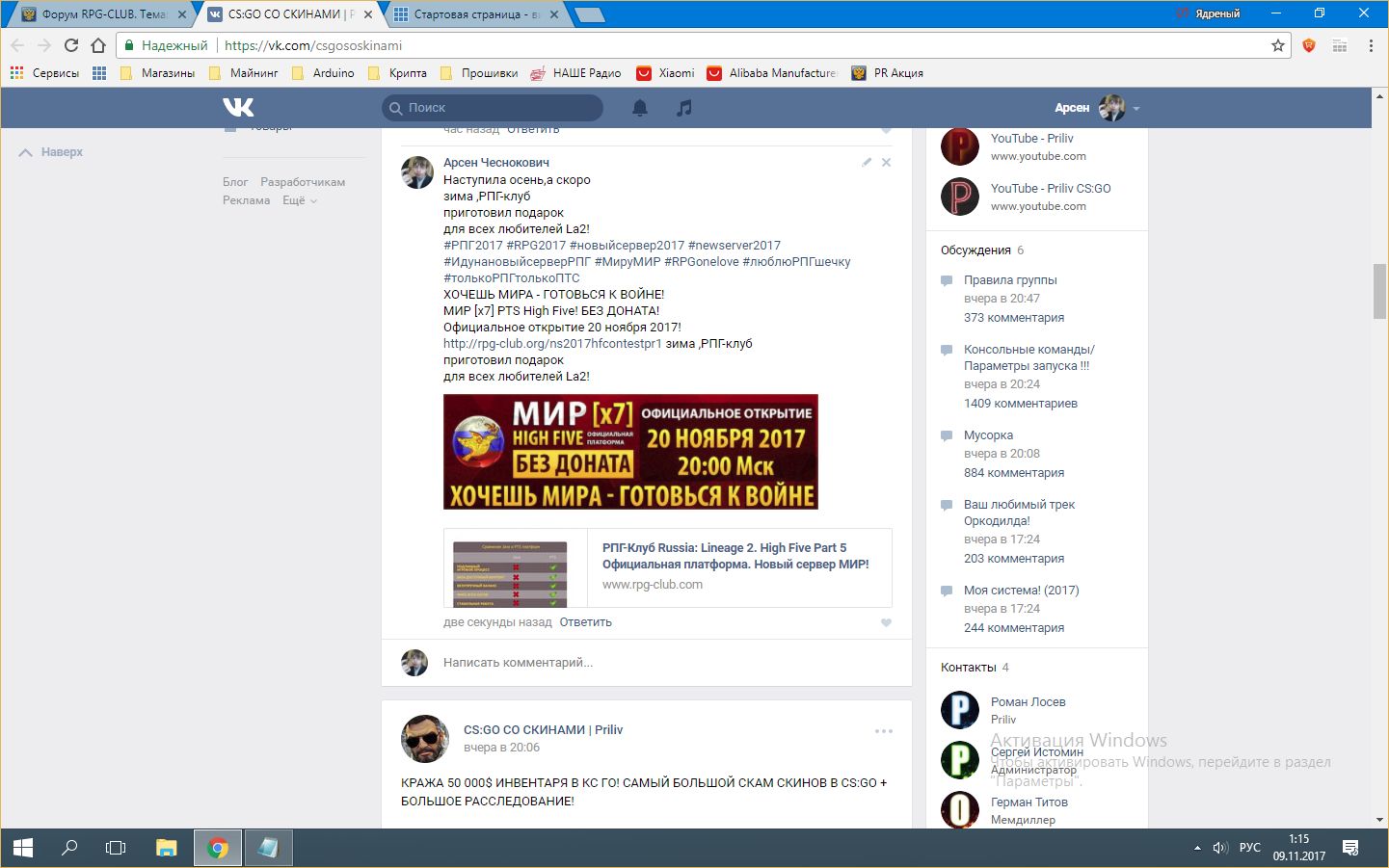
Task: Reload the page with refresh icon
Action: pos(71,45)
